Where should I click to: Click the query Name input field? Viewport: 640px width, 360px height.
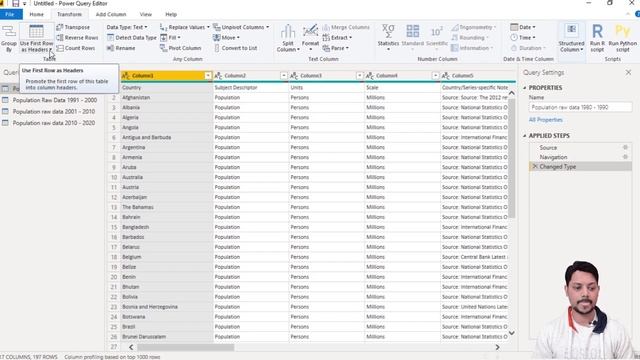pos(580,107)
